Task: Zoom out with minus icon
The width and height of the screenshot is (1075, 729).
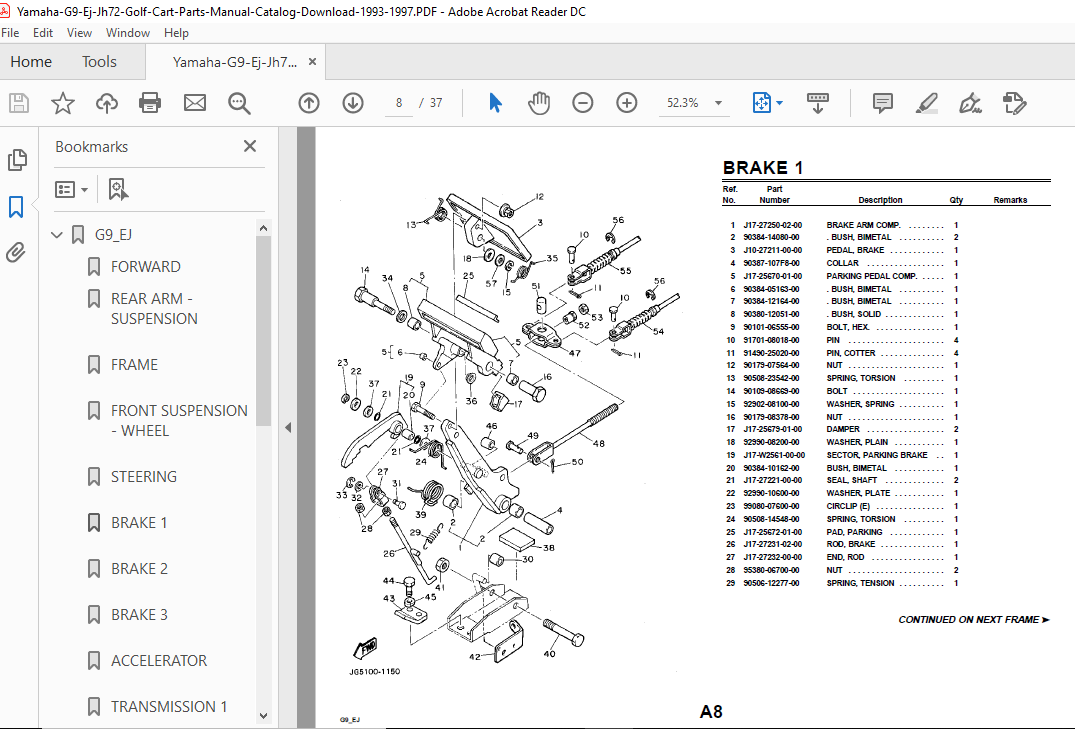Action: pos(583,103)
